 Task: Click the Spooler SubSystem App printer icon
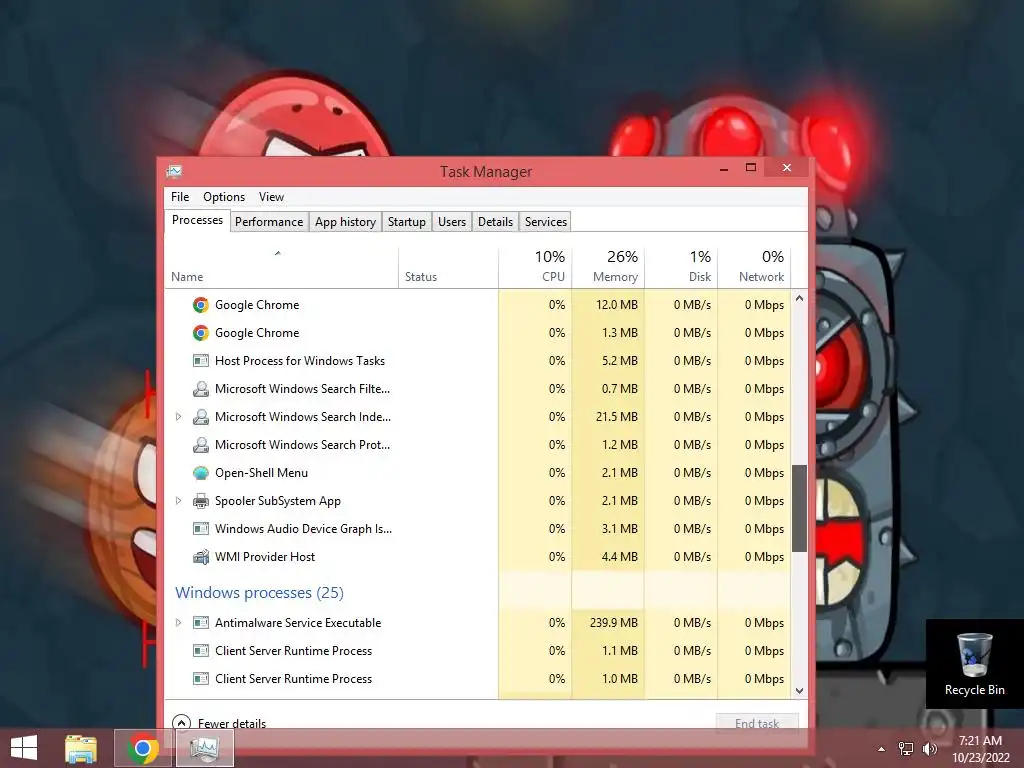coord(200,501)
